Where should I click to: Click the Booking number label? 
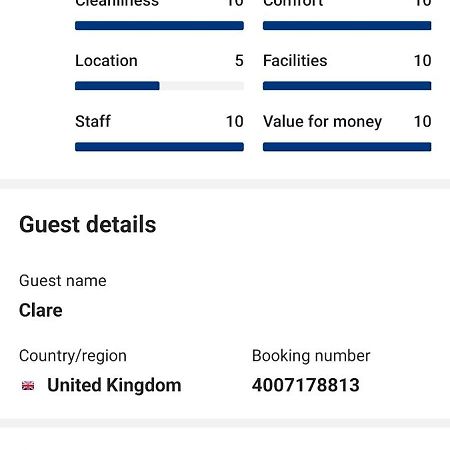311,356
